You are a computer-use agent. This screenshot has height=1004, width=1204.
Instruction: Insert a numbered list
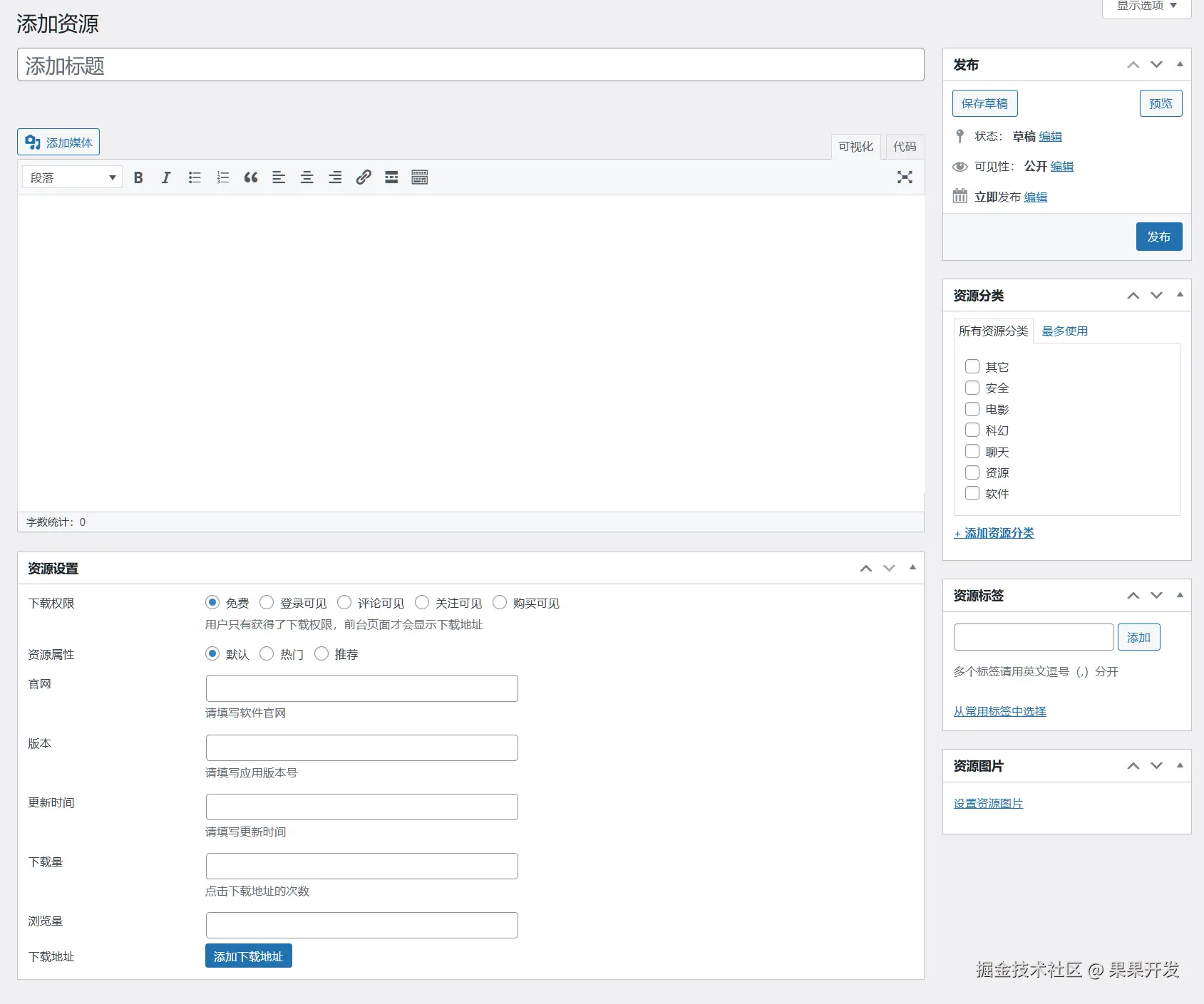222,177
